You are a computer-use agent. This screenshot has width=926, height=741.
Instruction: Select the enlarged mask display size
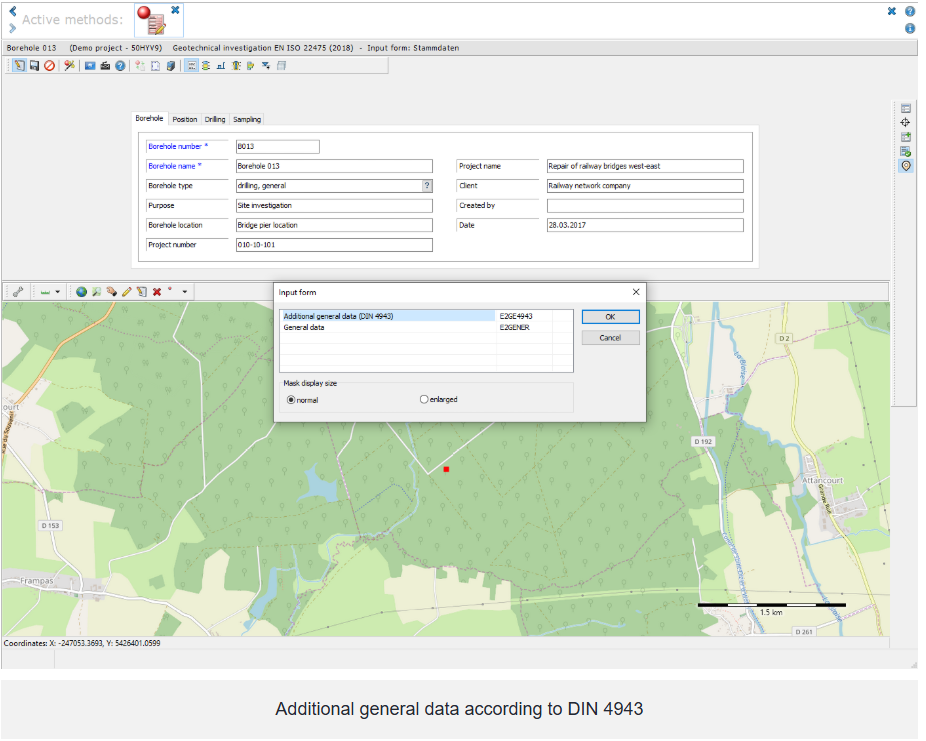tap(424, 400)
